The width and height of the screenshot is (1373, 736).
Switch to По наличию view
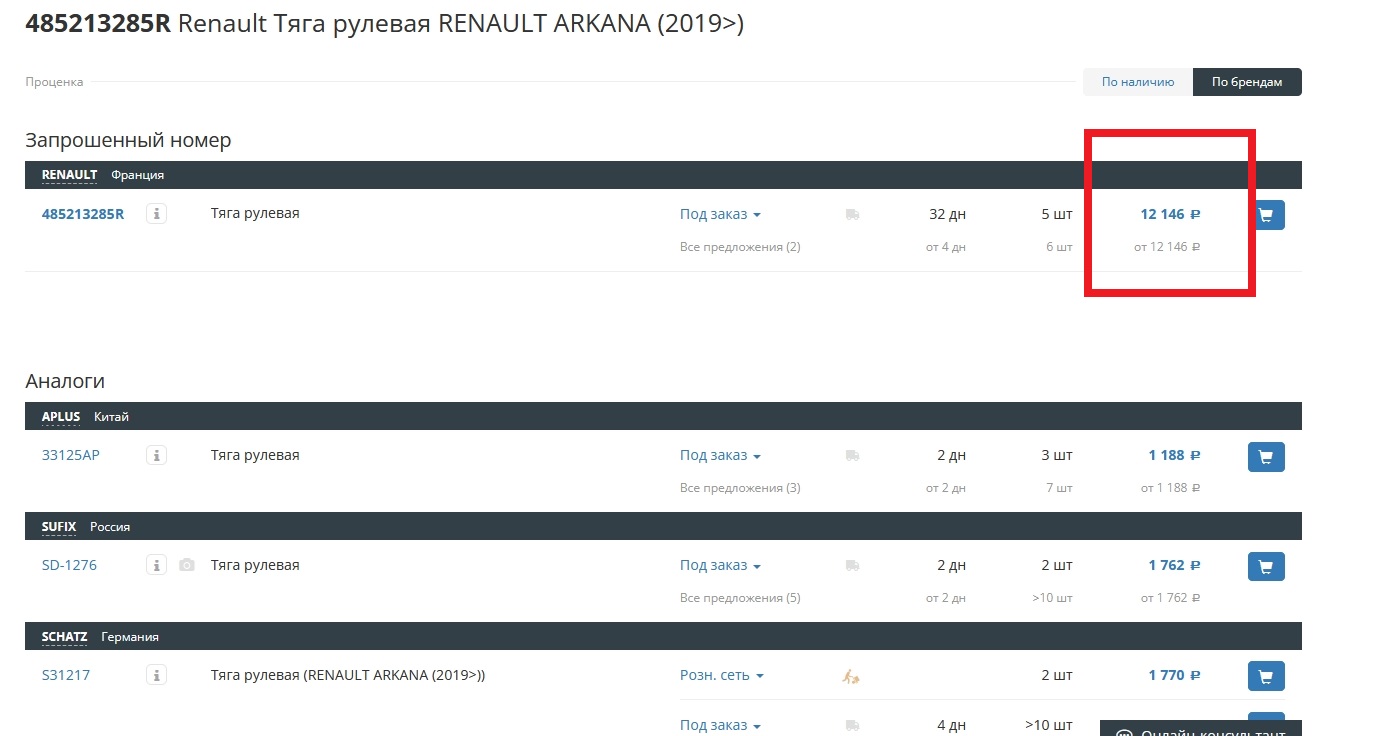pyautogui.click(x=1138, y=82)
